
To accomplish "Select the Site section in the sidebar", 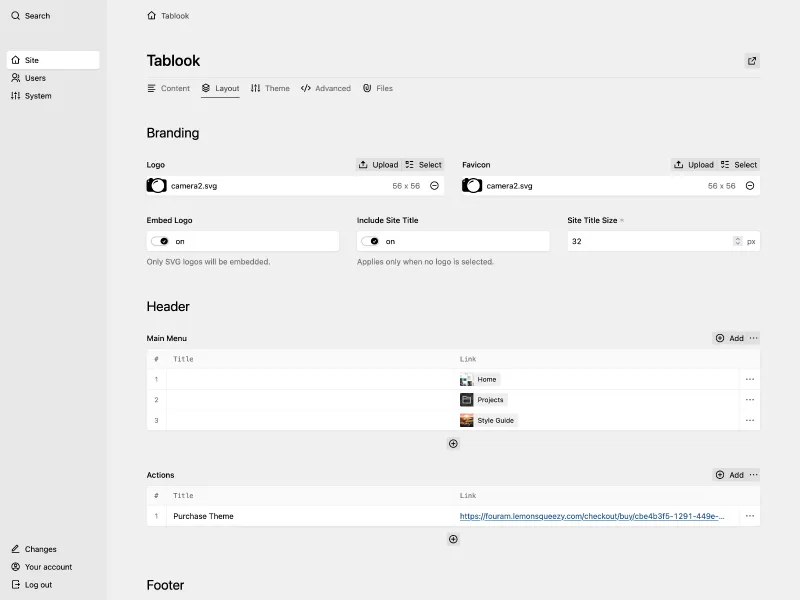I will (x=30, y=59).
